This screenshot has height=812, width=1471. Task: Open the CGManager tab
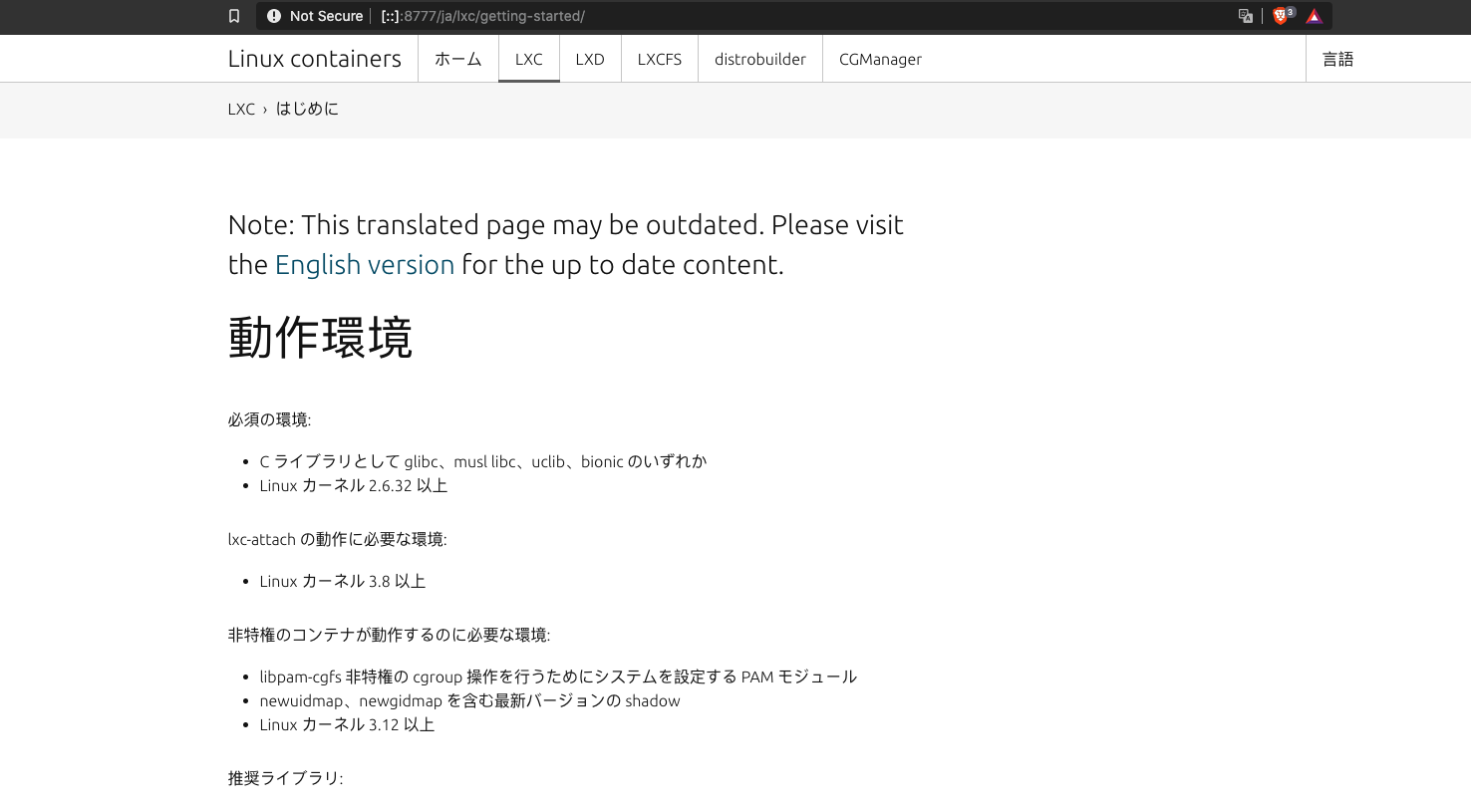(881, 59)
